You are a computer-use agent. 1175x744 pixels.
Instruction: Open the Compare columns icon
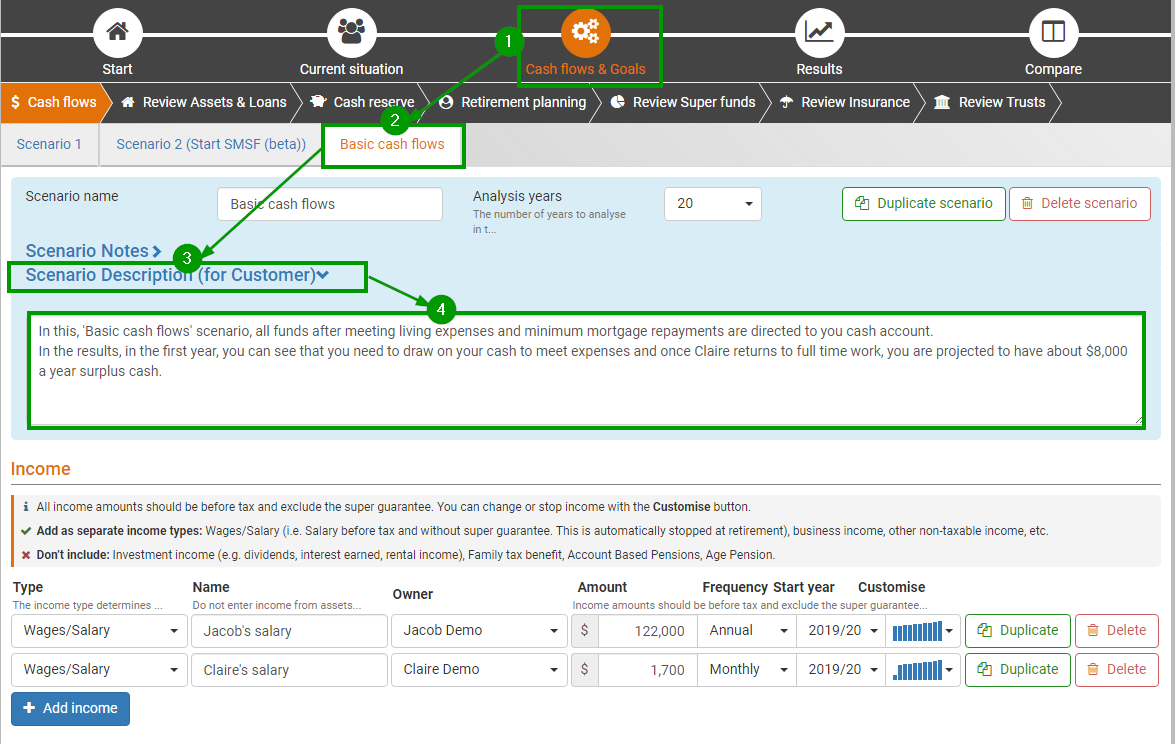click(1053, 32)
